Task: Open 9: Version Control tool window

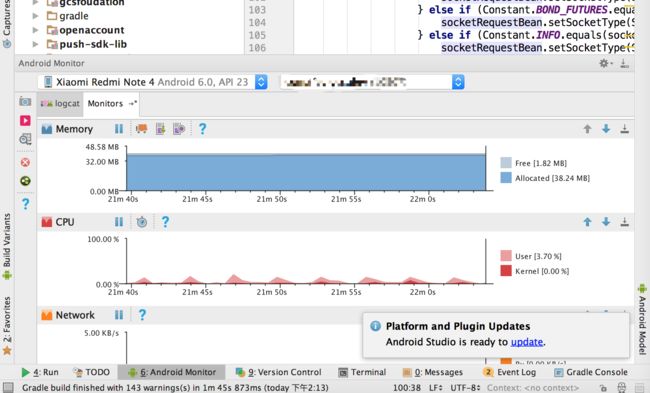Action: click(x=279, y=372)
